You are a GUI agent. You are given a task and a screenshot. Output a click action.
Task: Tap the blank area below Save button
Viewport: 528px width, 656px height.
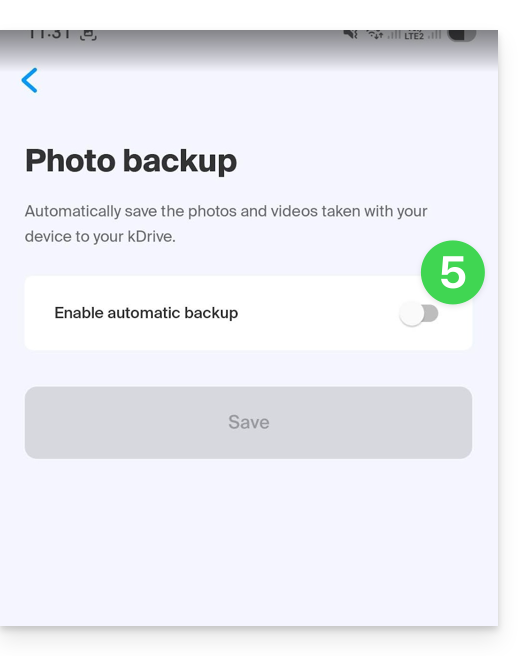249,542
